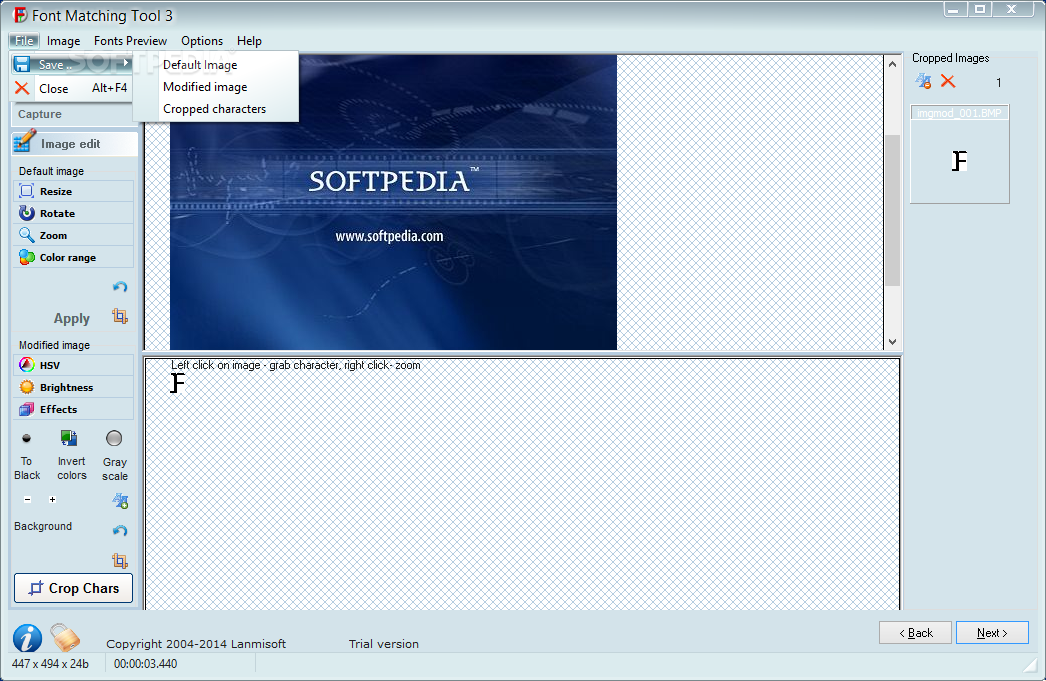Select Cropped characters in Save submenu
This screenshot has height=681, width=1046.
pos(214,109)
